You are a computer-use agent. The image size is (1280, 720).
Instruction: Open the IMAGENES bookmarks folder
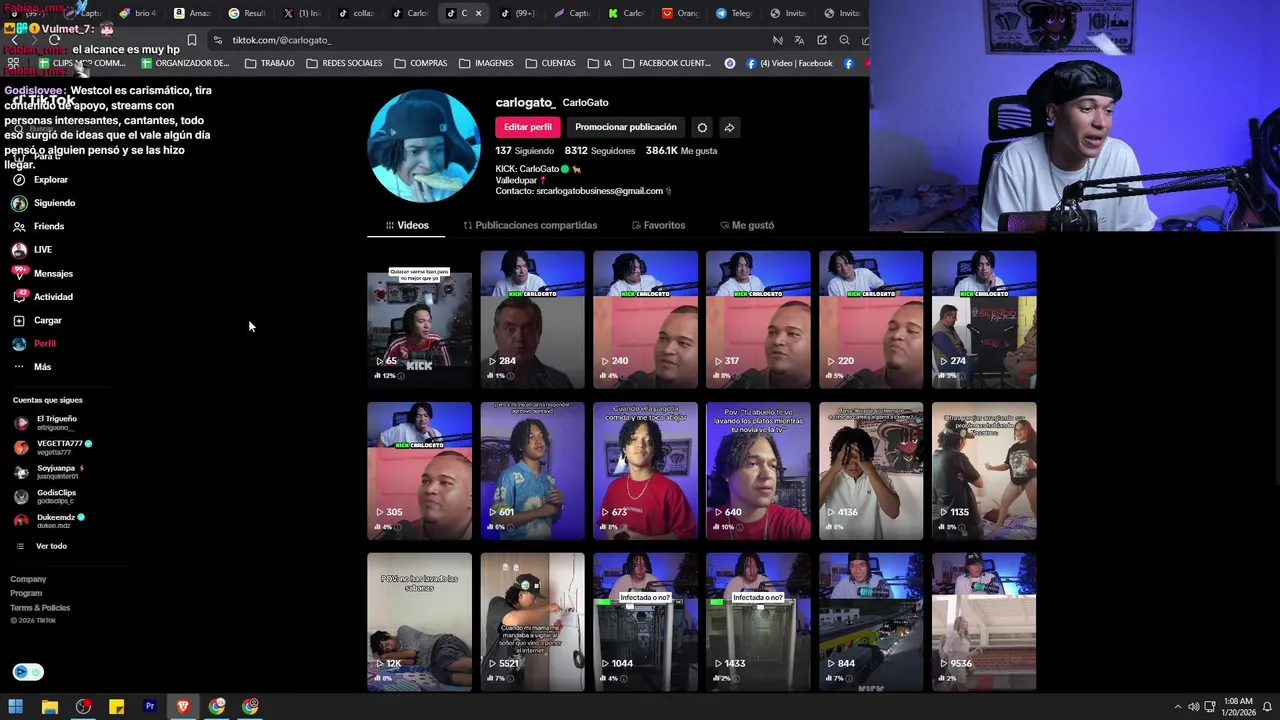485,63
